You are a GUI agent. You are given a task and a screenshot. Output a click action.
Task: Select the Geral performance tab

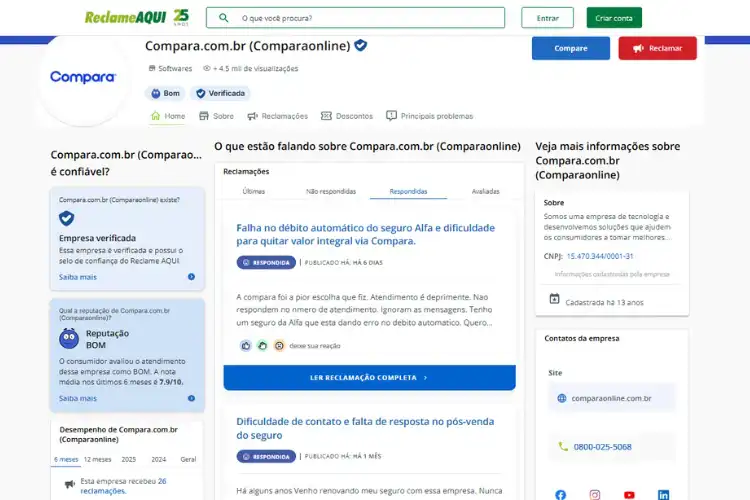[x=188, y=459]
